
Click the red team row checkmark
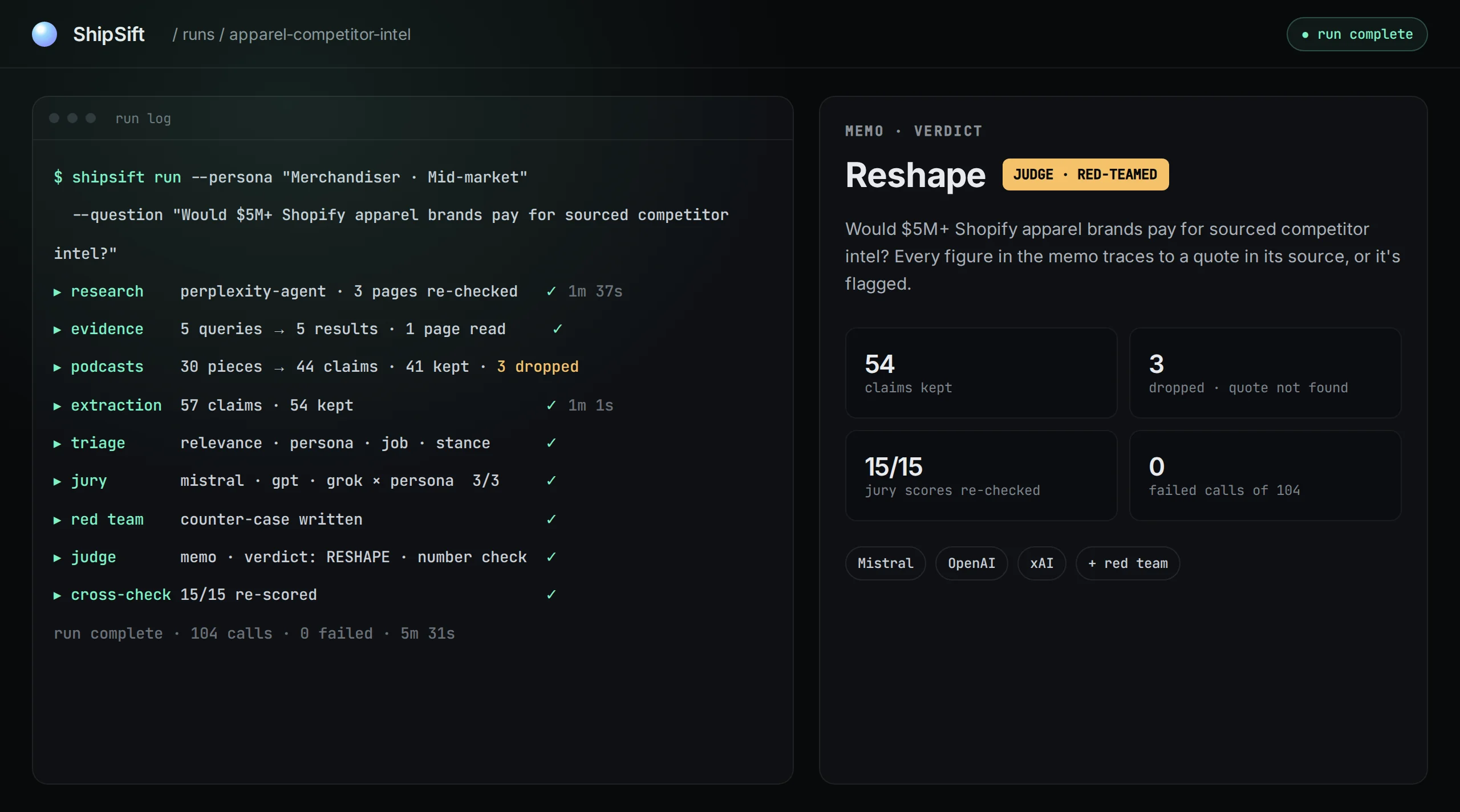click(551, 519)
